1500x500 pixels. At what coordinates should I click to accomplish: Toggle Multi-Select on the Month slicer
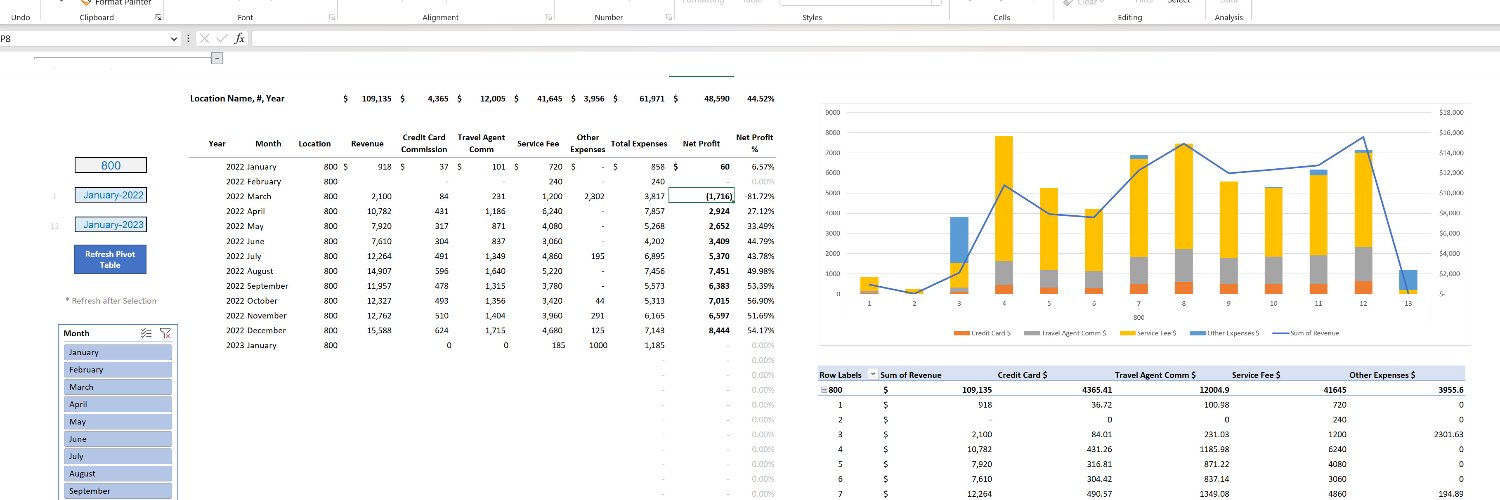tap(147, 333)
